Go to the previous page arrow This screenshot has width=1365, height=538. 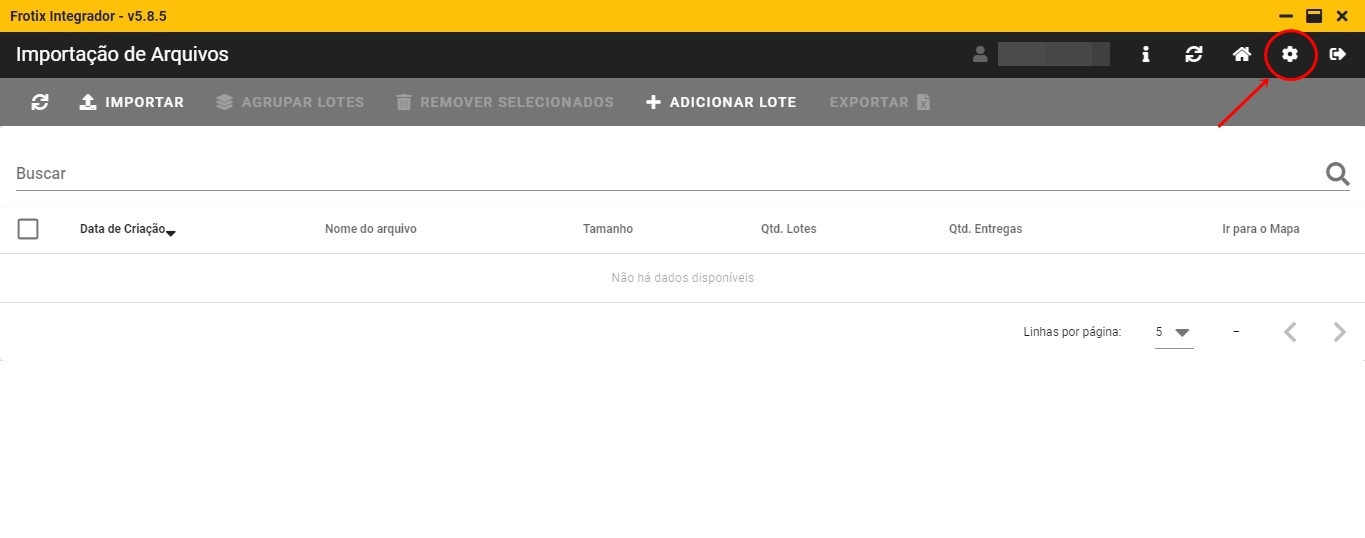pos(1290,332)
